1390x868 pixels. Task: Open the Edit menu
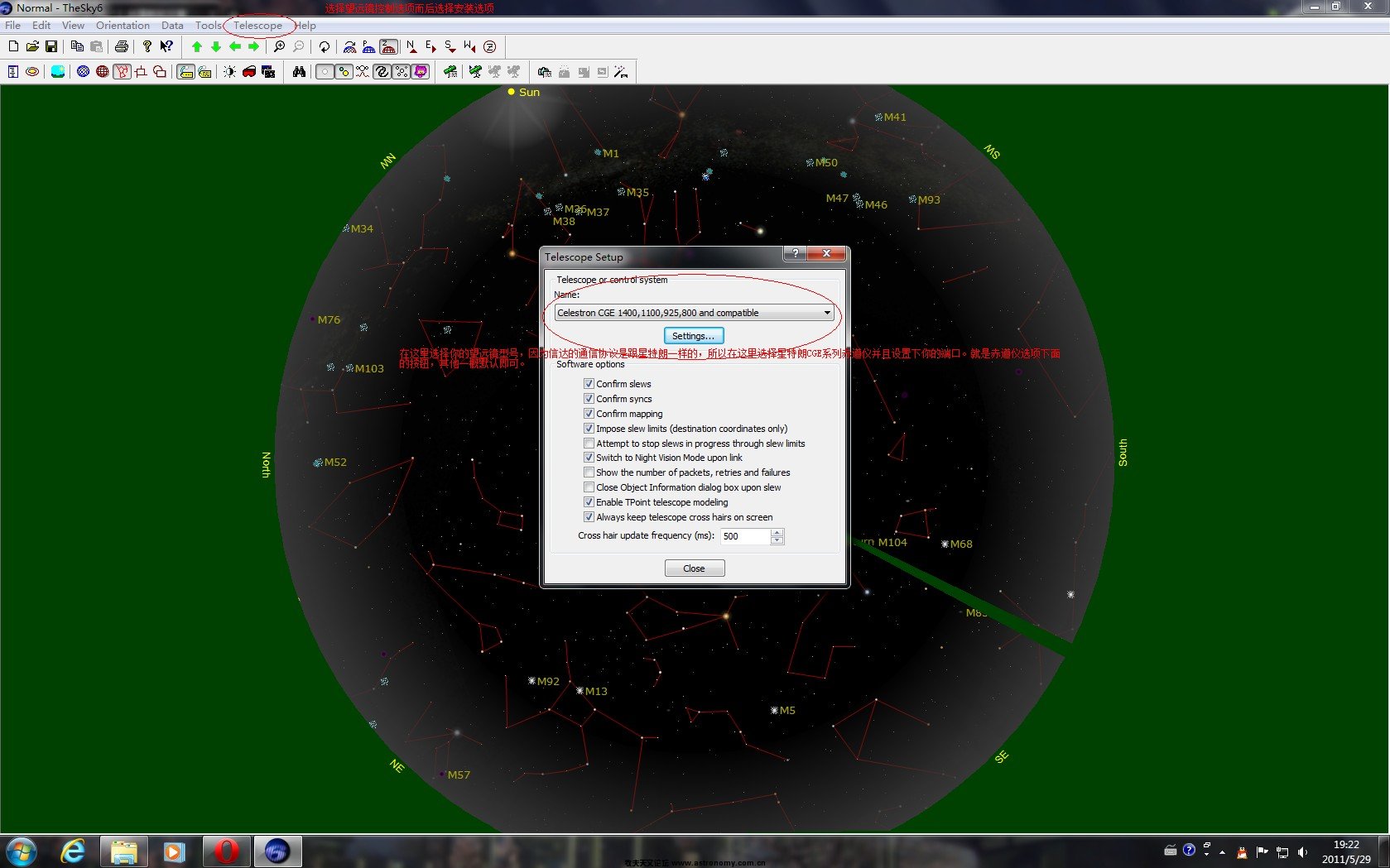coord(41,26)
